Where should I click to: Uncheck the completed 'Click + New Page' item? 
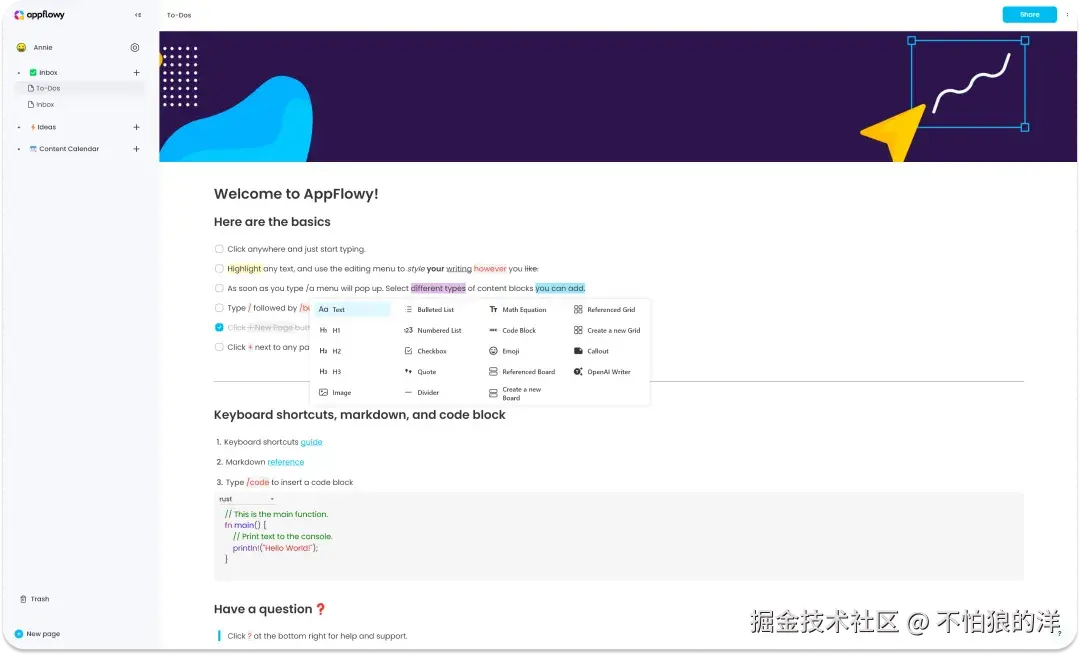click(219, 327)
